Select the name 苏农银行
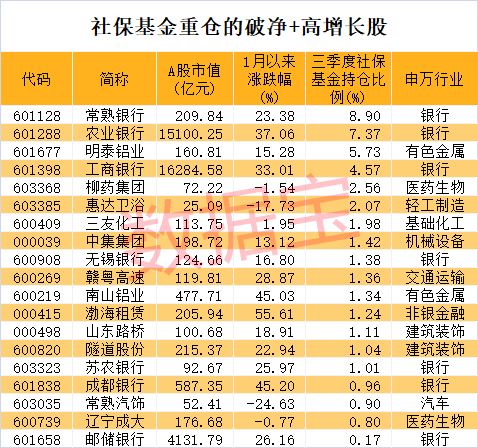Image resolution: width=478 pixels, height=448 pixels. click(x=115, y=367)
